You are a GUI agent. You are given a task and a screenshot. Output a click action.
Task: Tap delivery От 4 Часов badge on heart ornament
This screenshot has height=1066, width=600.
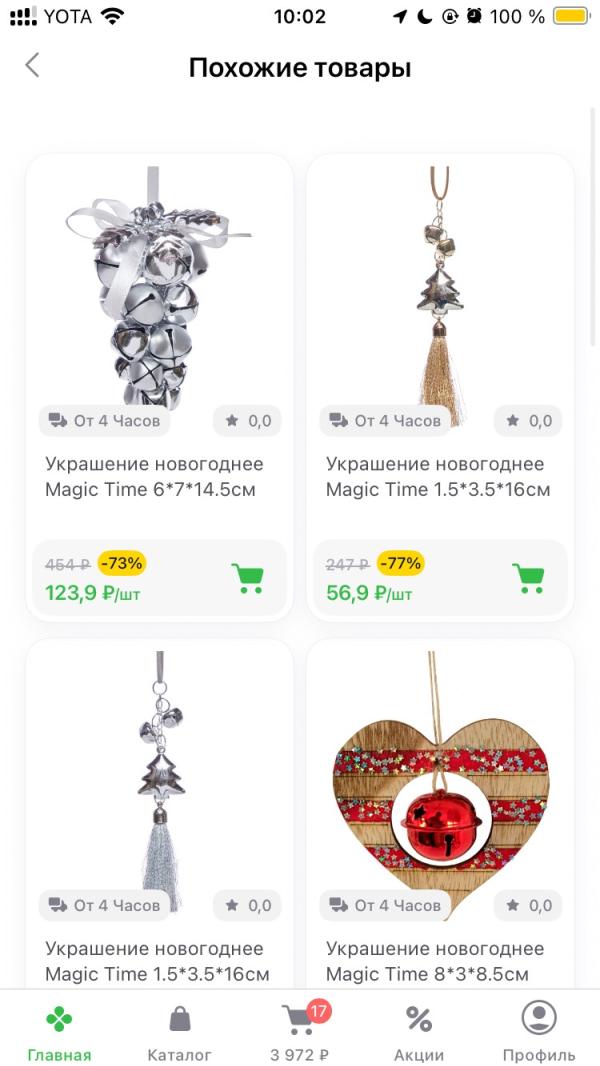coord(385,906)
